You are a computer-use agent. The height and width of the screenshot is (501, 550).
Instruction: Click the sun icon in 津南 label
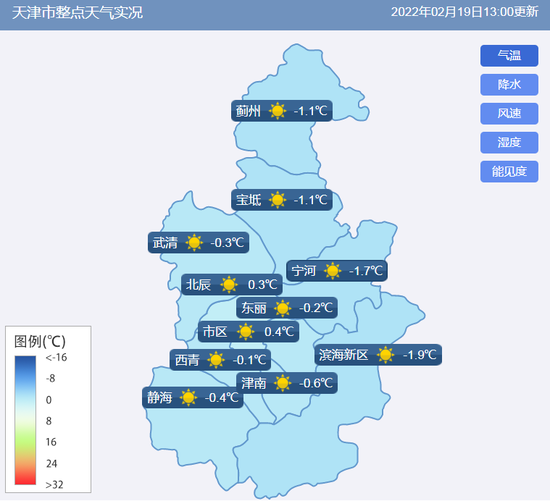pyautogui.click(x=282, y=383)
